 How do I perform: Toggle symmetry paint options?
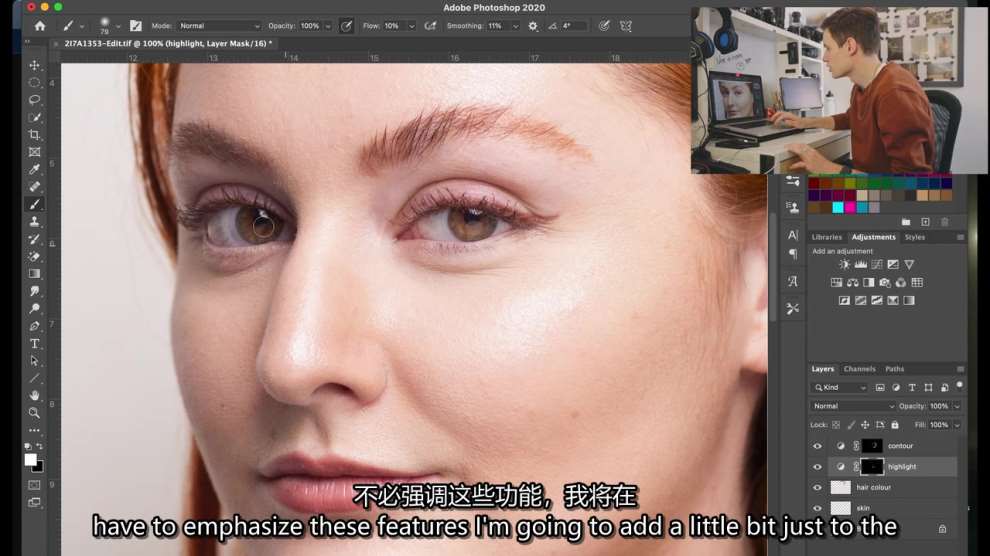click(626, 26)
